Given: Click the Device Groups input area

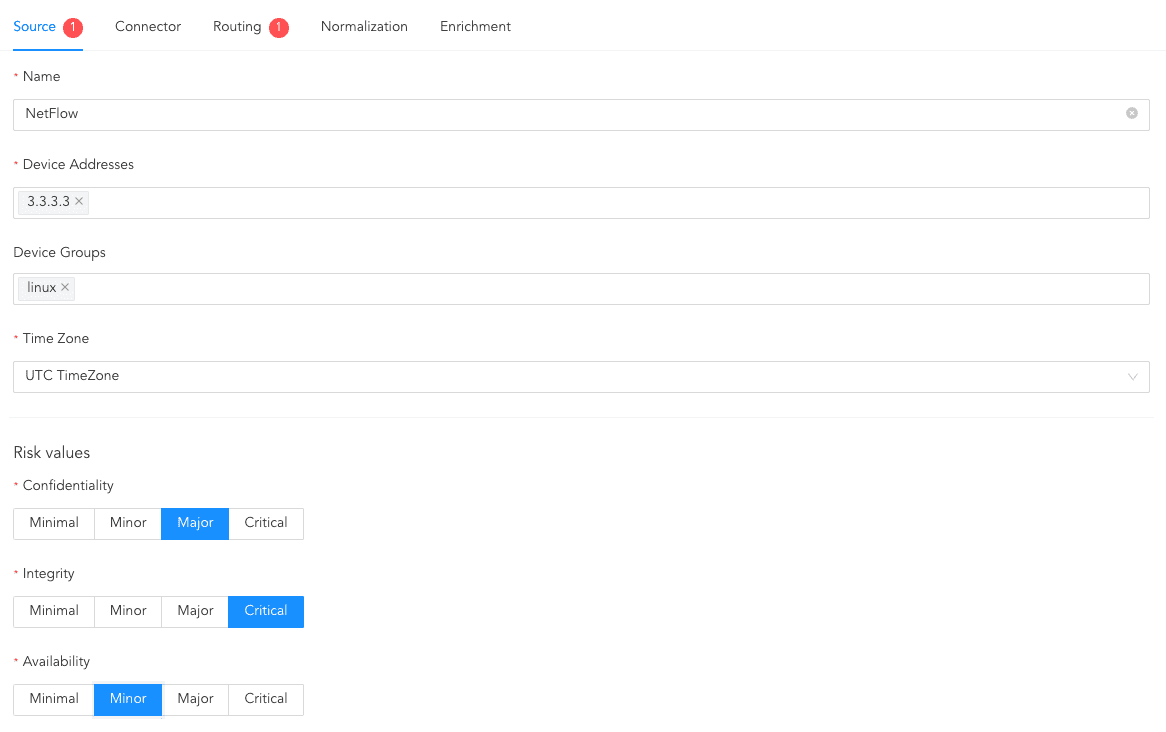Looking at the screenshot, I should [600, 289].
